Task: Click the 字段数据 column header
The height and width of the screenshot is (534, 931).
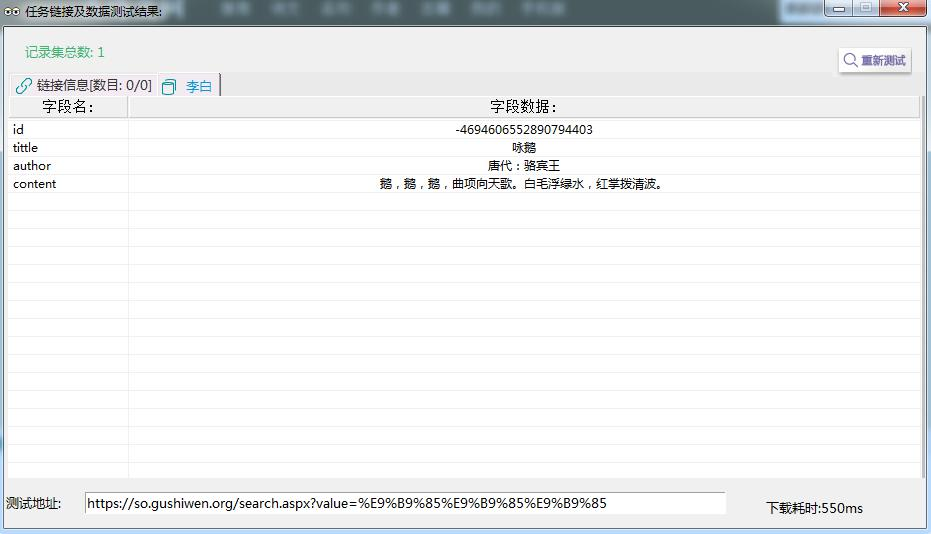Action: (524, 107)
